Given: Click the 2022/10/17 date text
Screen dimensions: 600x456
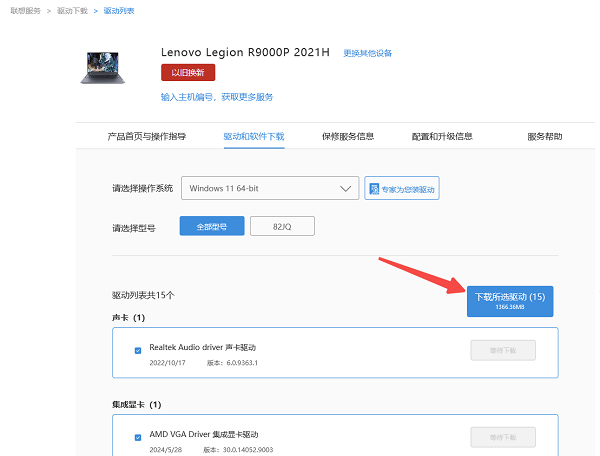Looking at the screenshot, I should click(x=167, y=363).
